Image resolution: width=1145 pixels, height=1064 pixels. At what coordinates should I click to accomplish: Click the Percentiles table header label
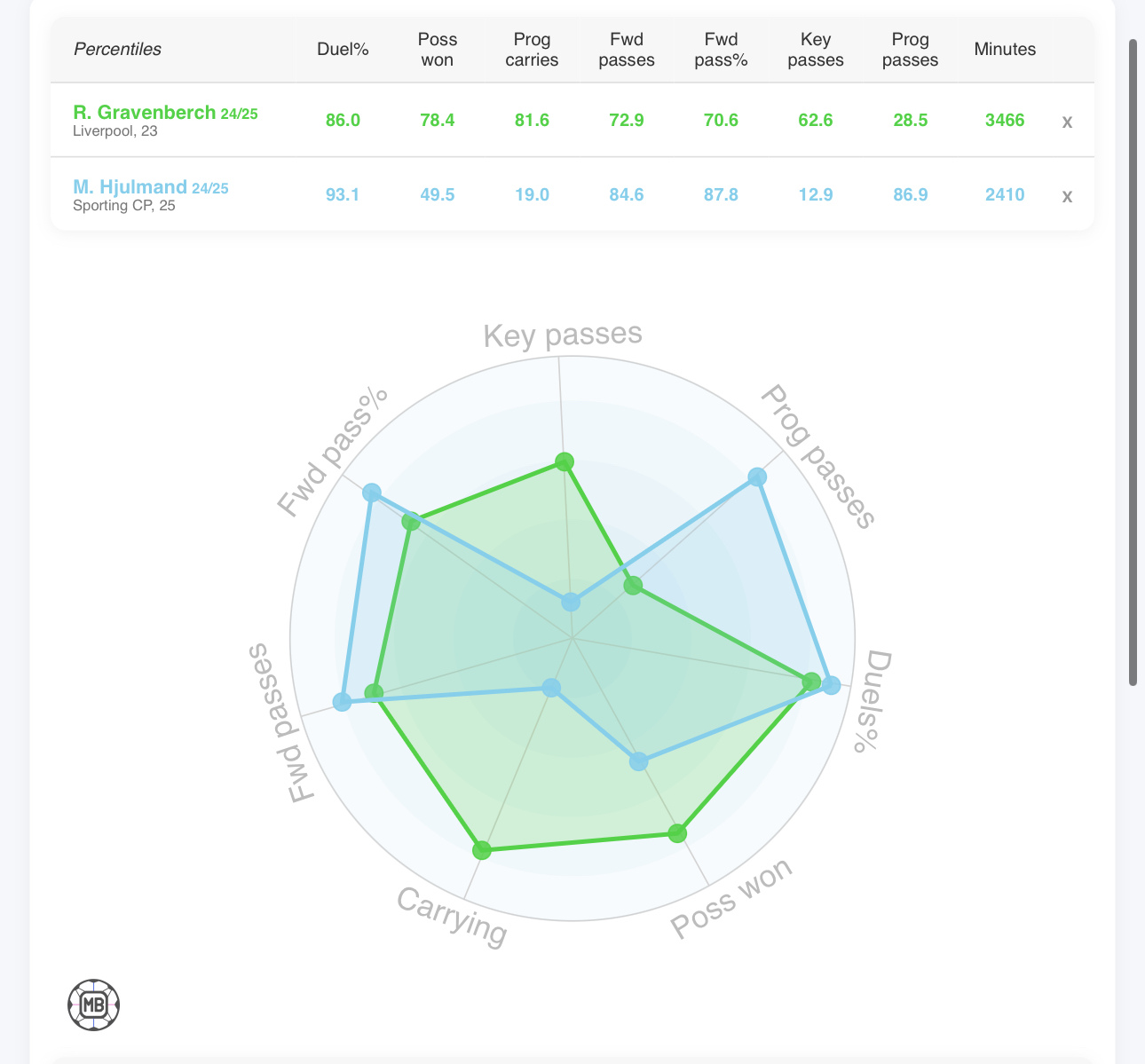click(x=117, y=50)
